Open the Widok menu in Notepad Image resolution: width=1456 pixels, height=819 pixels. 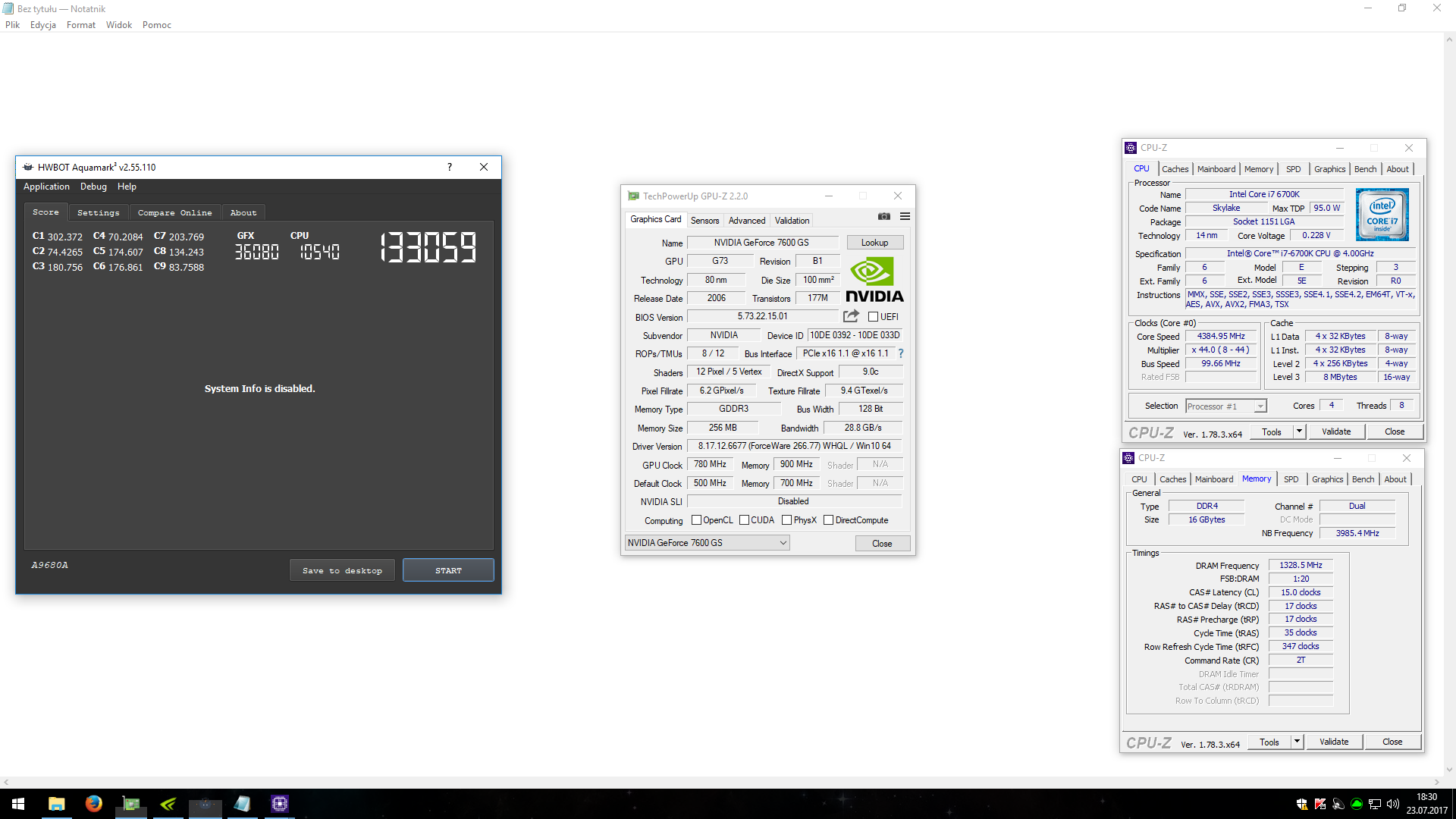(119, 25)
